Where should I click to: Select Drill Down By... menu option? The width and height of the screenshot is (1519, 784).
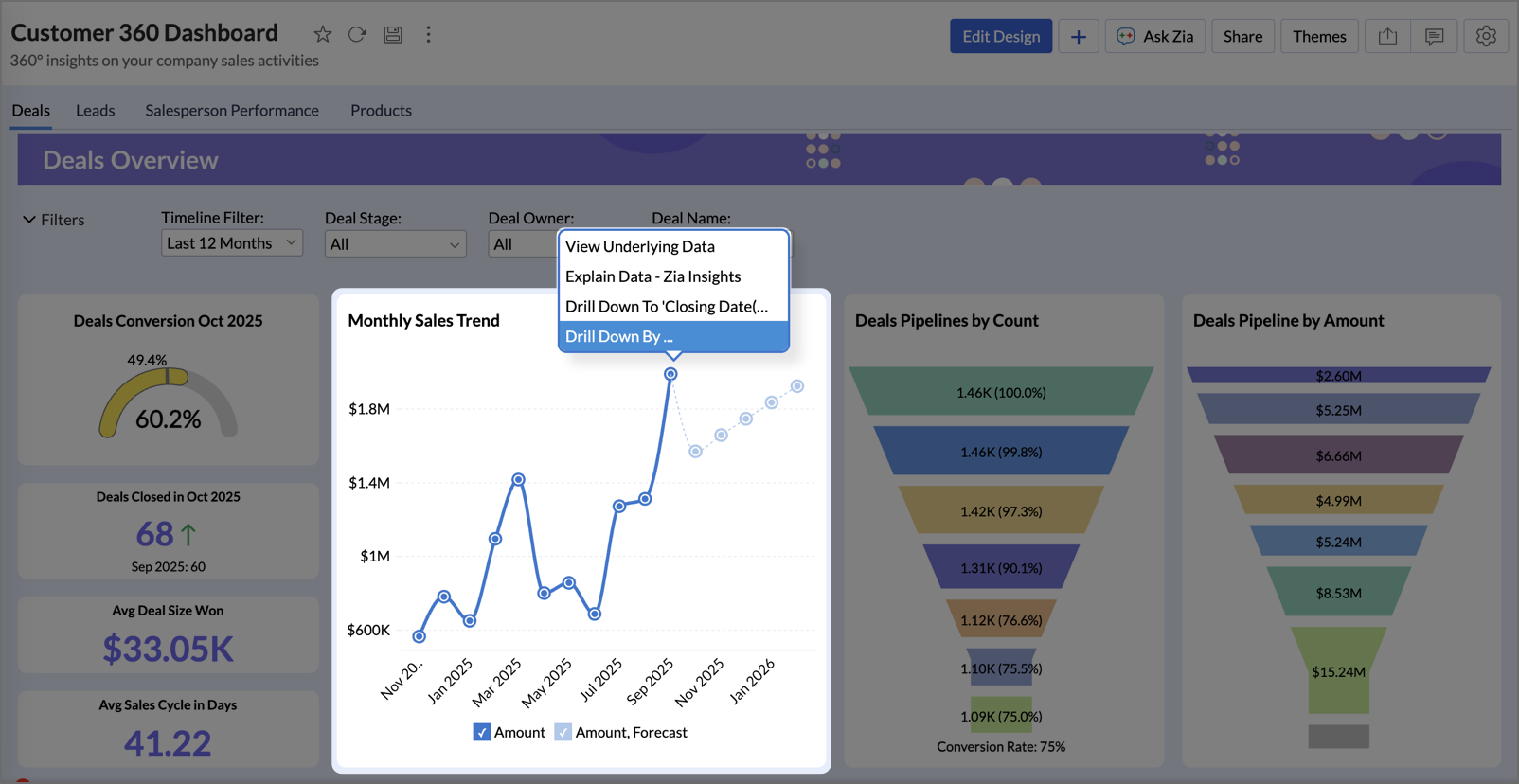click(x=672, y=336)
